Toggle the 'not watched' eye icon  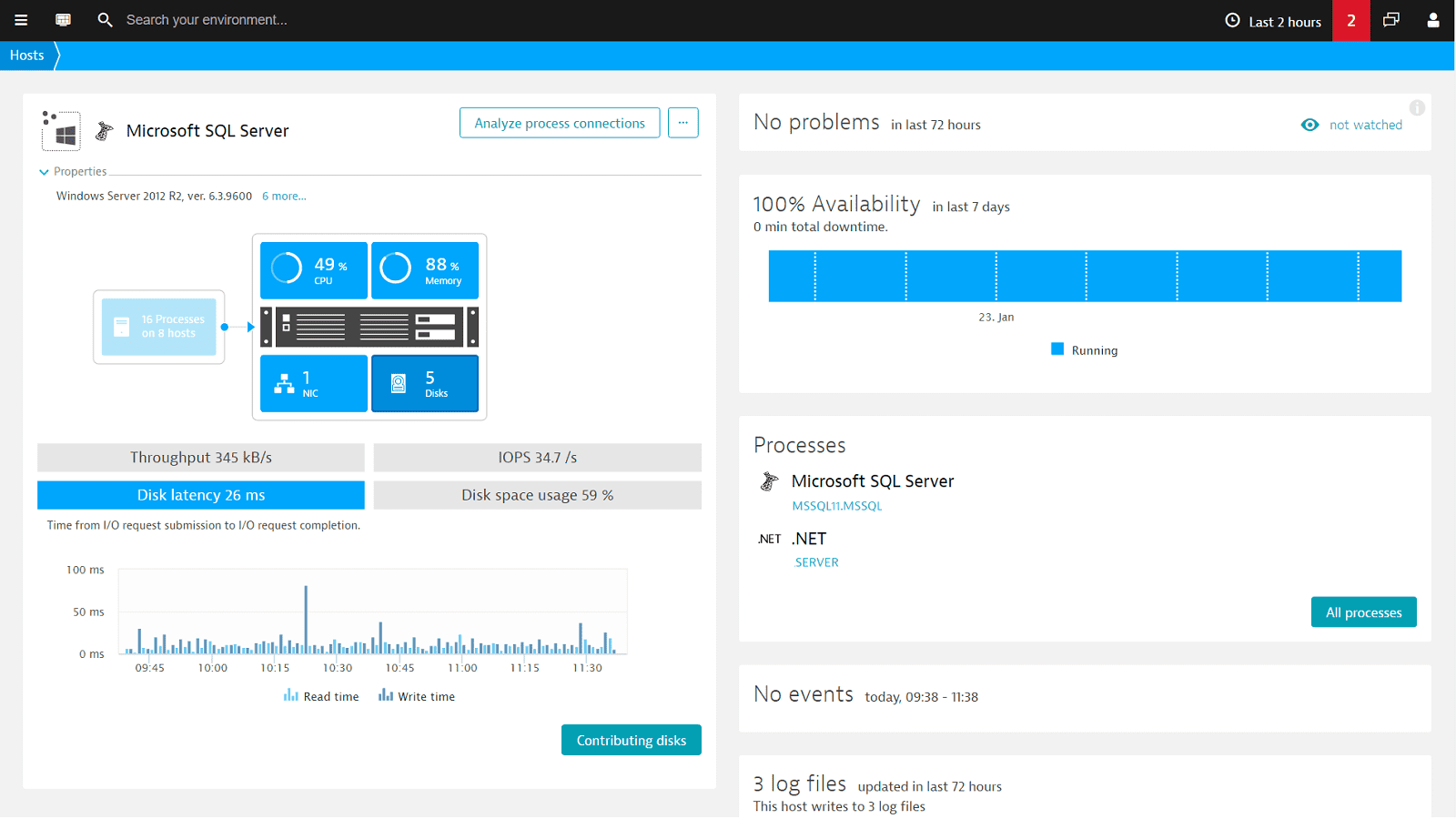pos(1309,125)
